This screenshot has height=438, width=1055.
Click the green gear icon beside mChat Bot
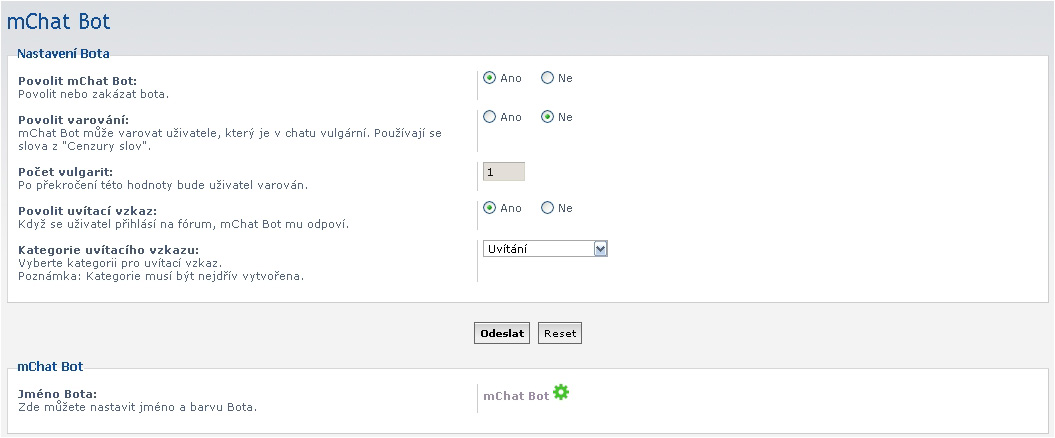560,392
